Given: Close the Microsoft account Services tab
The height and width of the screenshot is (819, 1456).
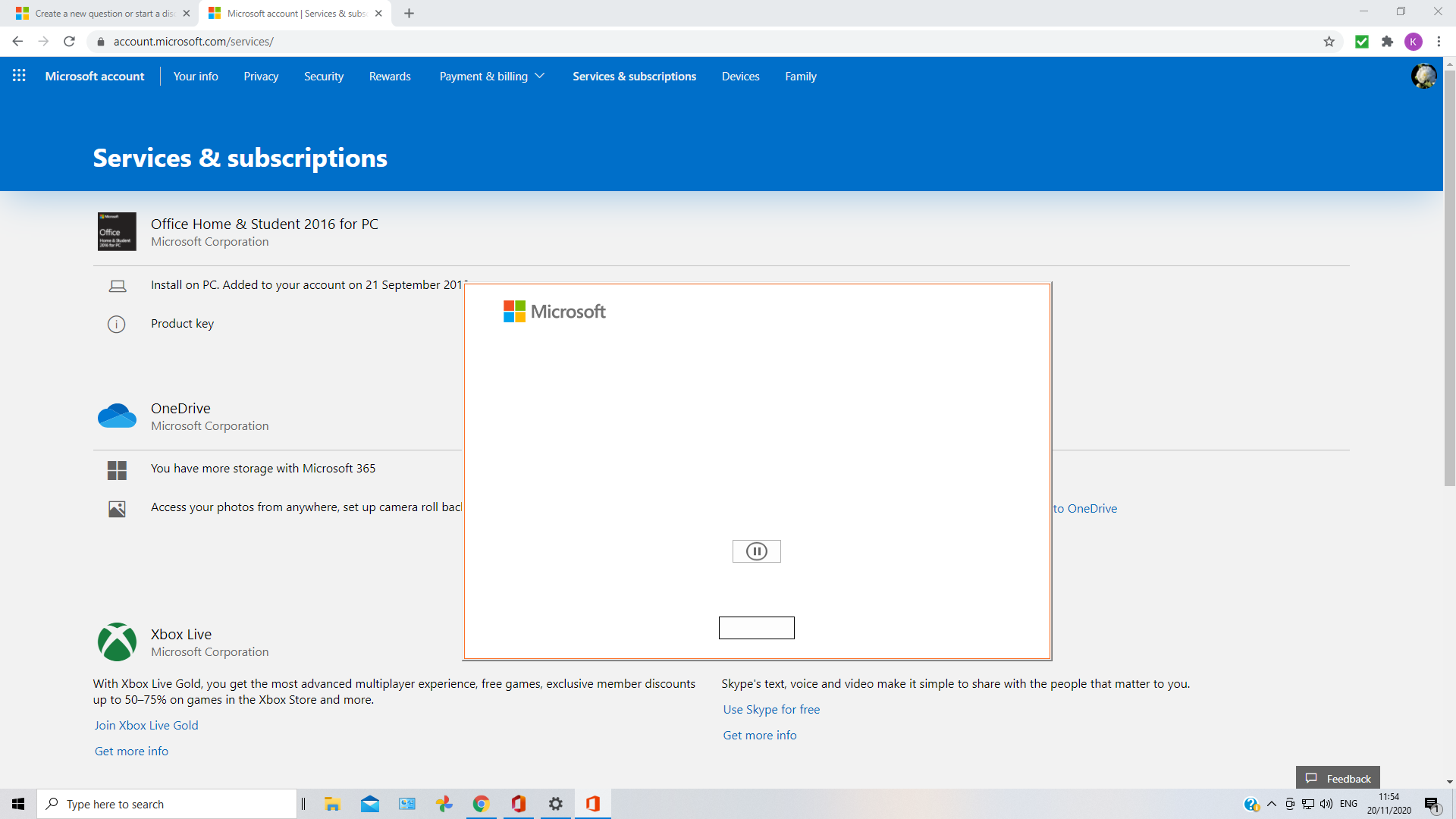Looking at the screenshot, I should tap(378, 13).
